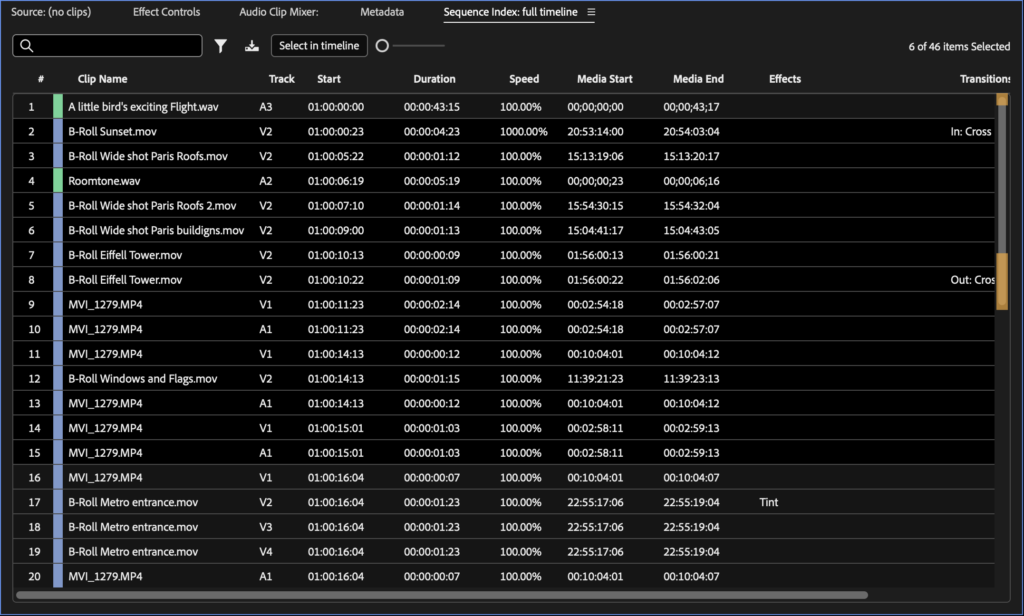
Task: Click the Tint effect cell
Action: click(x=769, y=502)
